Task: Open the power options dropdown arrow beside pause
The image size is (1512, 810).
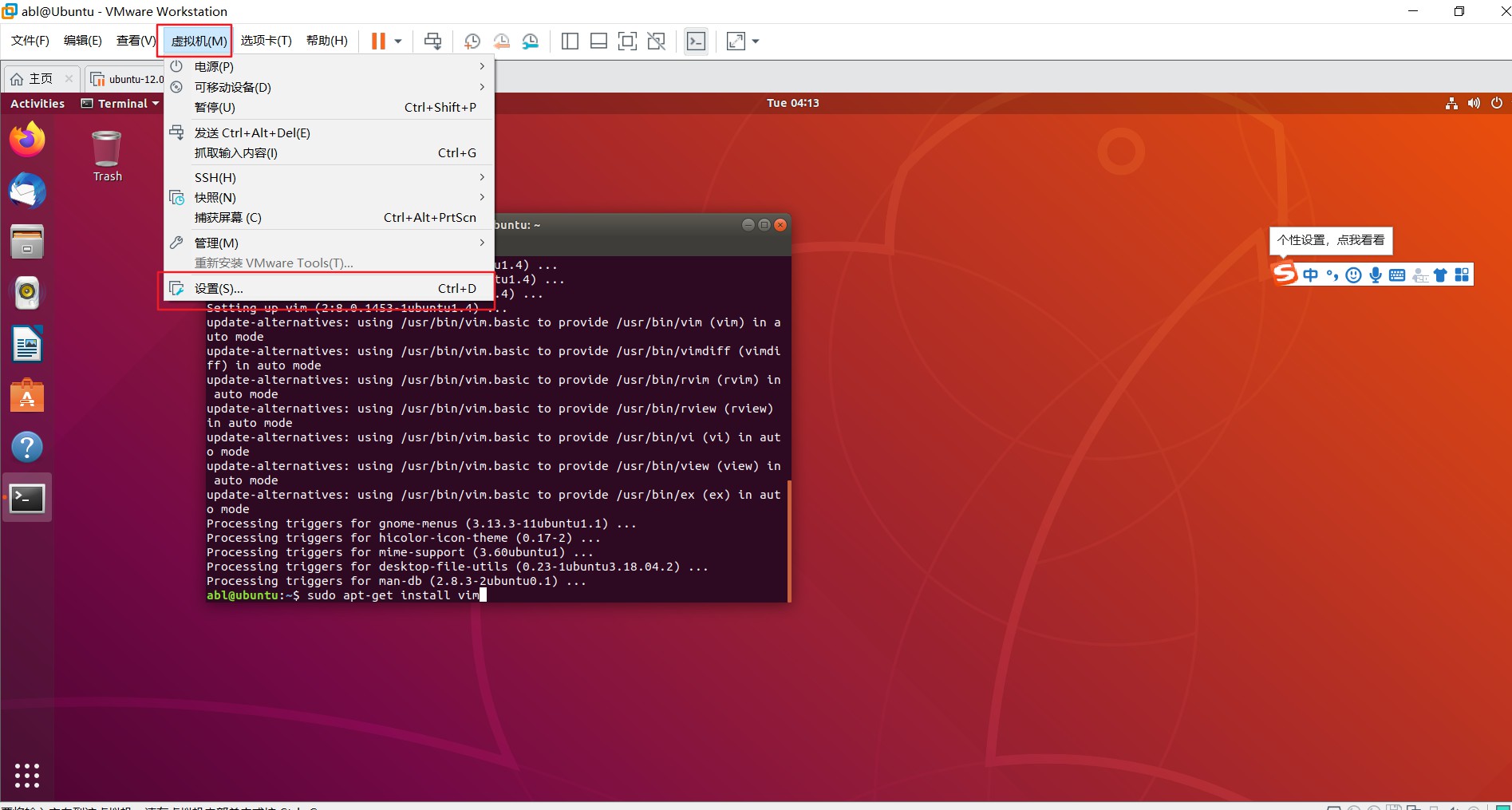Action: pyautogui.click(x=397, y=41)
